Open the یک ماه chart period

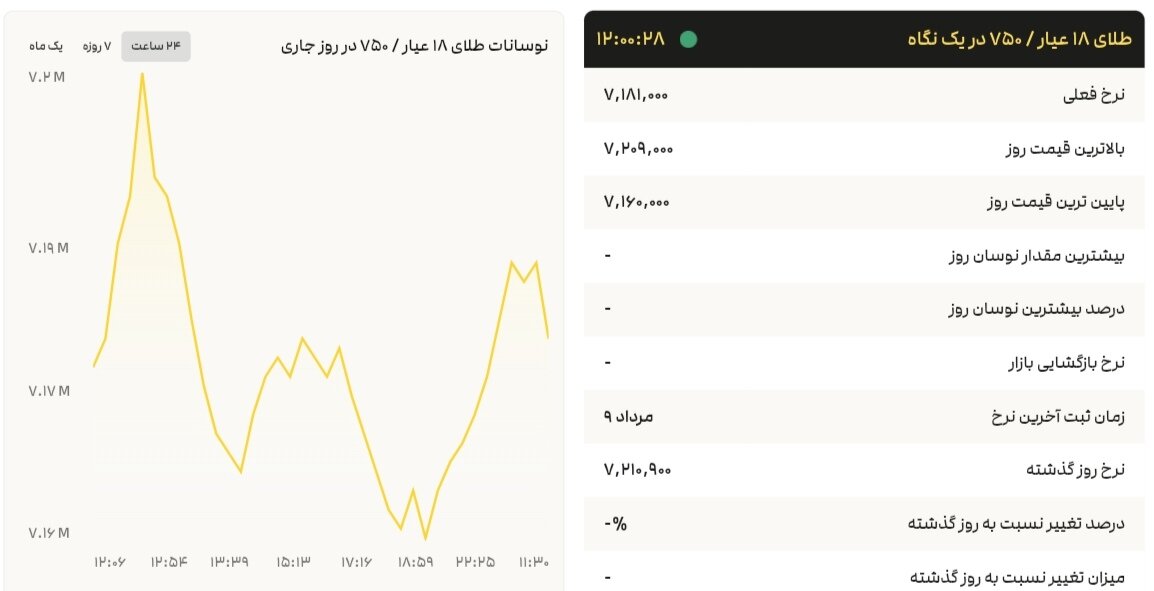(x=43, y=45)
